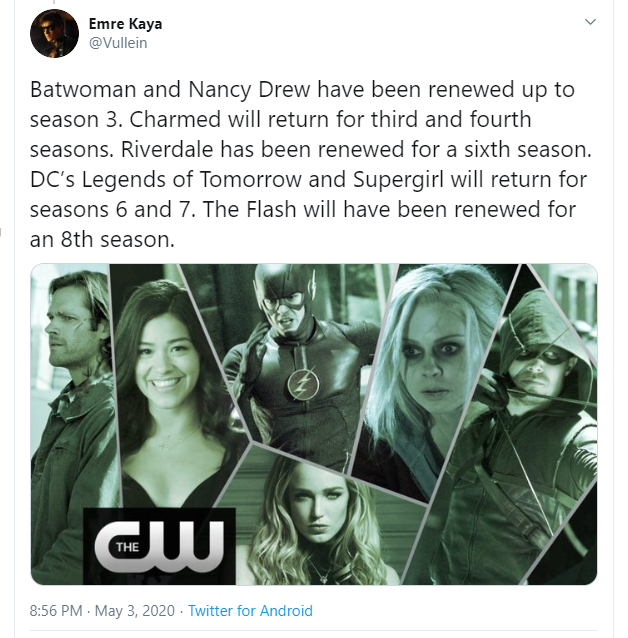Expand the tweet options chevron

590,22
